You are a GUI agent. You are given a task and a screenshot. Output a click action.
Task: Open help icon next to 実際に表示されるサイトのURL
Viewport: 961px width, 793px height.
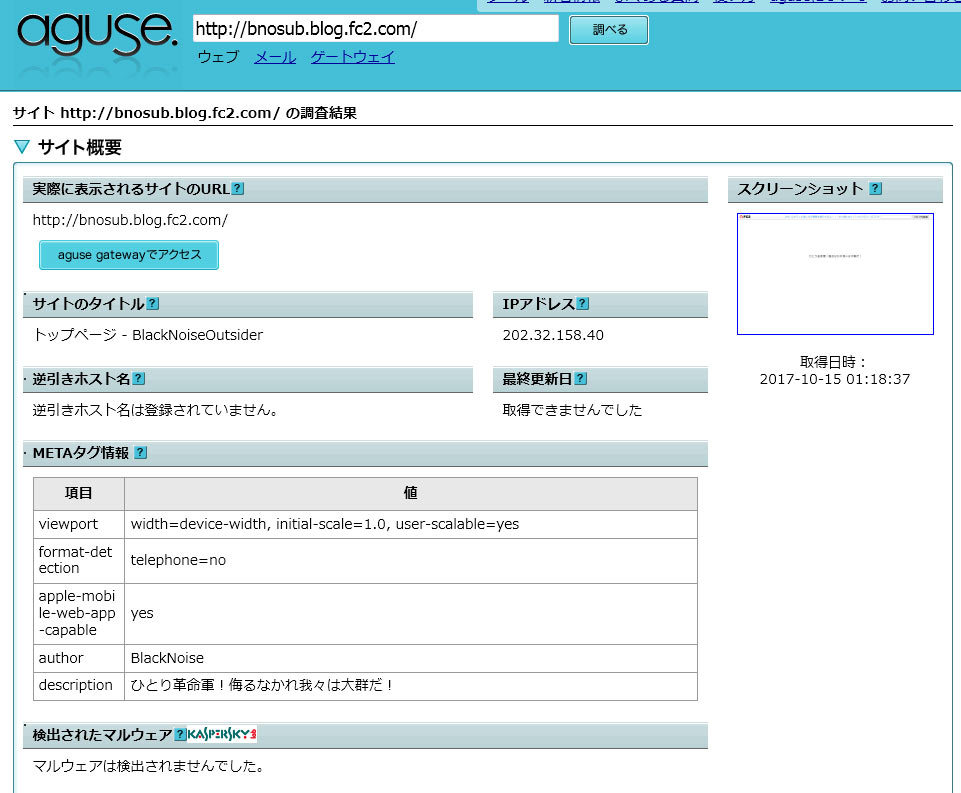pyautogui.click(x=238, y=189)
